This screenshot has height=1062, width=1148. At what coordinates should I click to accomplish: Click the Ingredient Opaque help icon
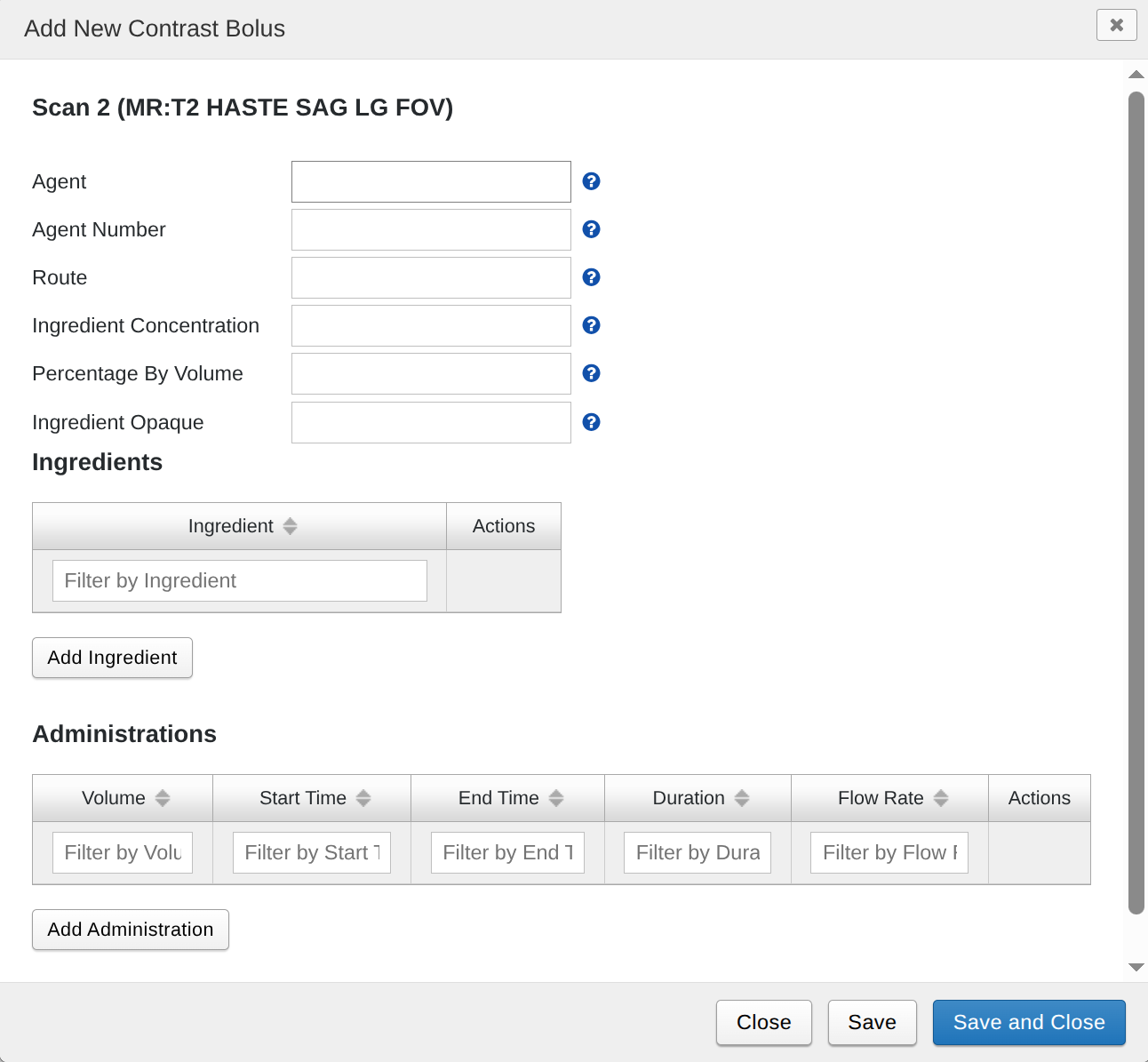(591, 422)
